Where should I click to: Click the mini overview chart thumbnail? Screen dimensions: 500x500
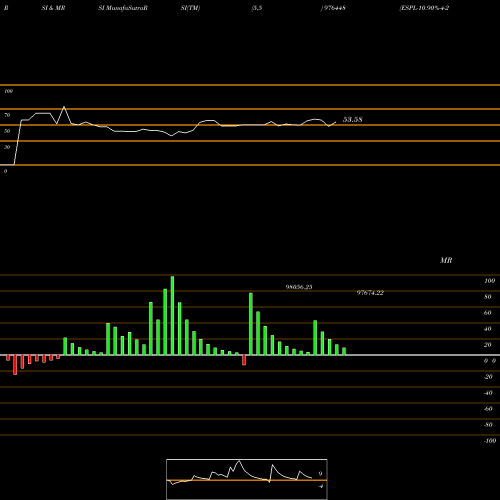point(247,479)
